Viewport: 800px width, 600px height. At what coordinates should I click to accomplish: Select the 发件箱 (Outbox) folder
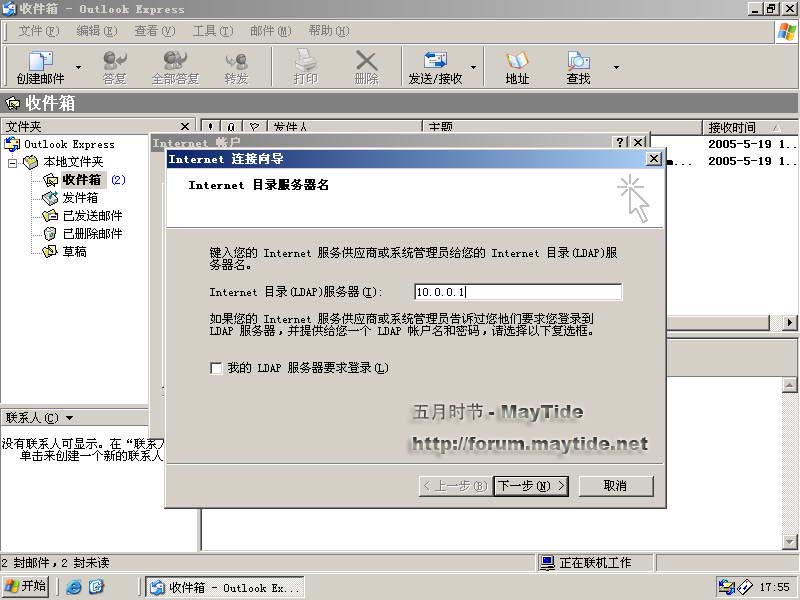(x=79, y=198)
